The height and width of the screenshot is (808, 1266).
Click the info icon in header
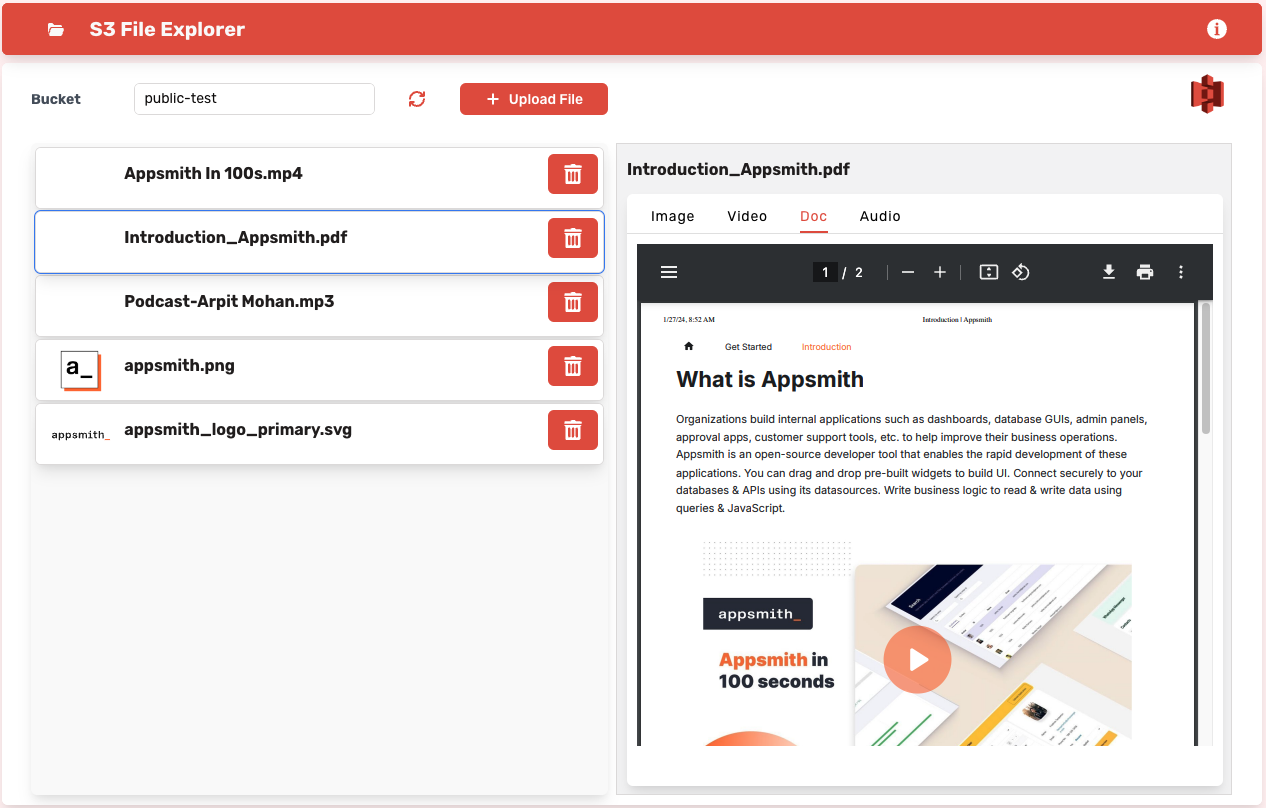point(1216,29)
